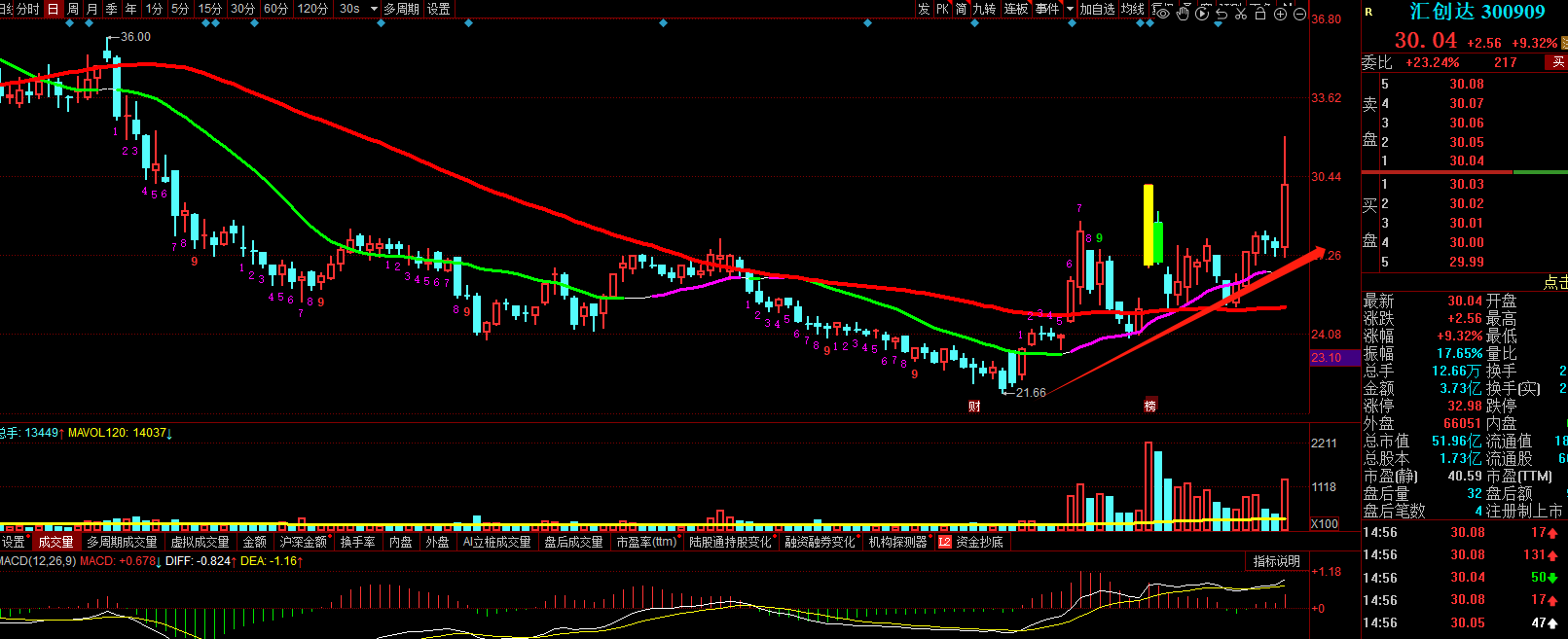Click the MAVOL120: 14037 volume label
This screenshot has width=1568, height=639.
pyautogui.click(x=120, y=433)
